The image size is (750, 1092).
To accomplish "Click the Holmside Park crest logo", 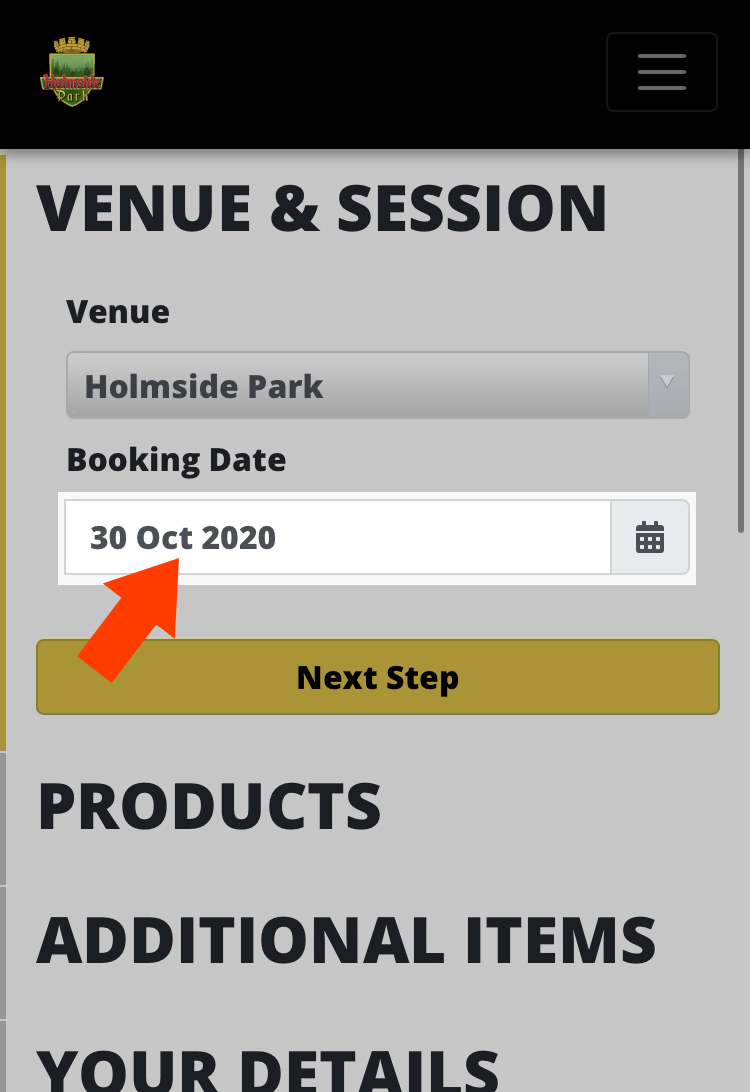I will coord(72,72).
